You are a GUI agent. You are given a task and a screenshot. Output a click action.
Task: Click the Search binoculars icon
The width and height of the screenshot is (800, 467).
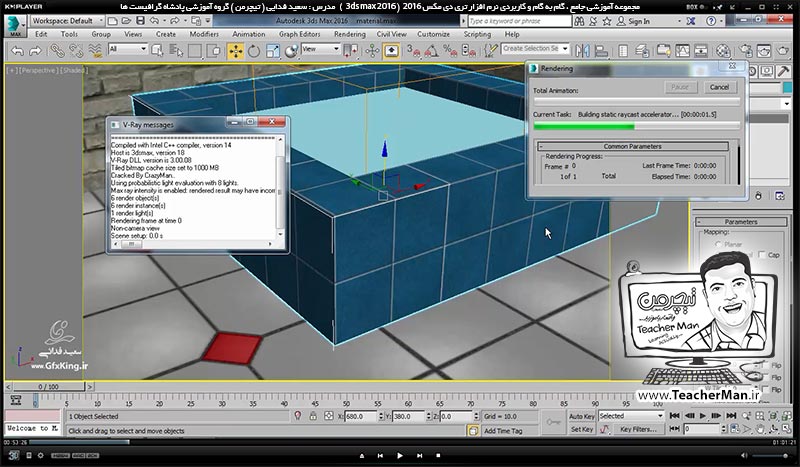[x=579, y=21]
